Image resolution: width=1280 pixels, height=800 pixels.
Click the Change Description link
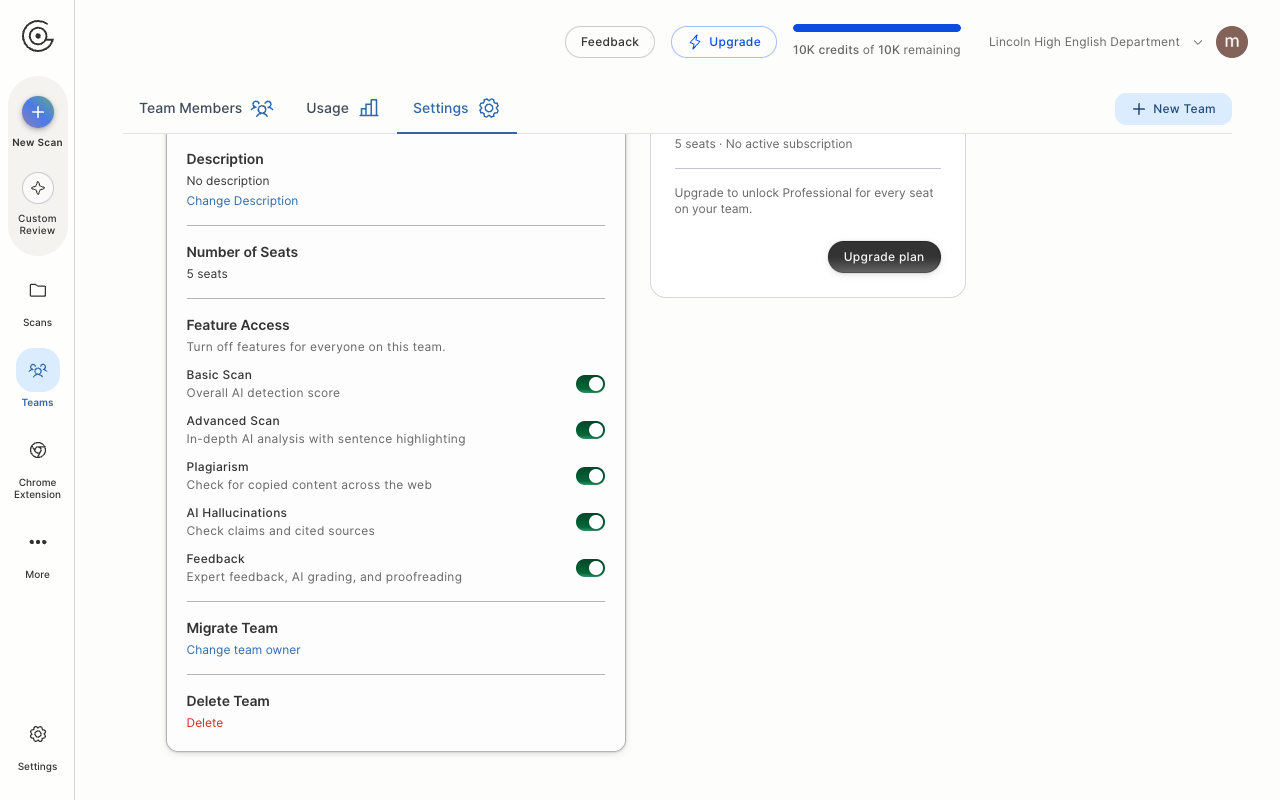click(242, 201)
